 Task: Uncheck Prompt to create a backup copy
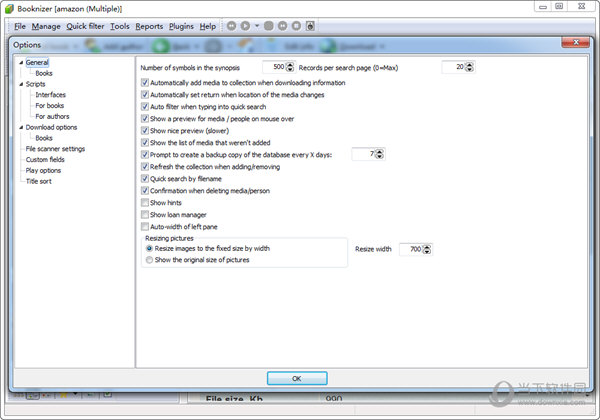145,155
